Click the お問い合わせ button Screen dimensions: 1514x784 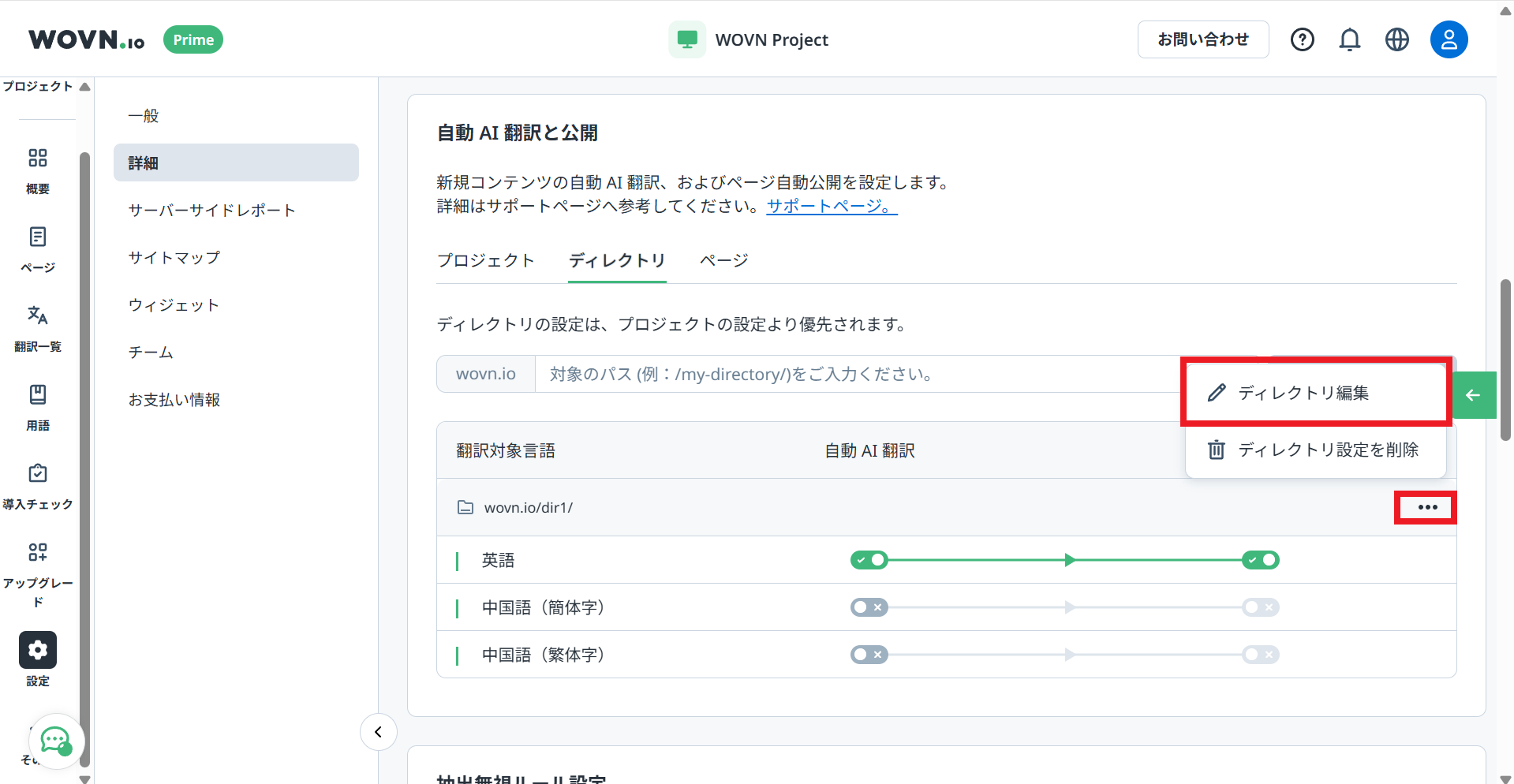1202,39
